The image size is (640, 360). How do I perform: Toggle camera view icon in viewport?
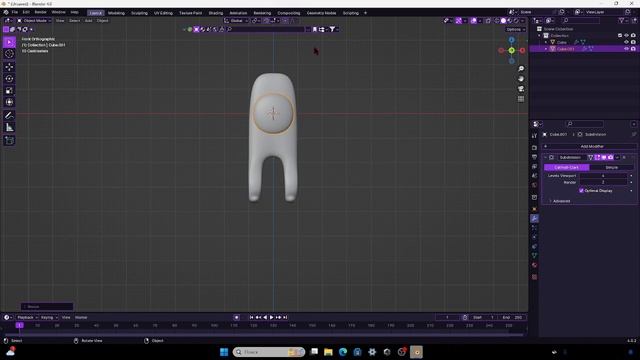521,89
